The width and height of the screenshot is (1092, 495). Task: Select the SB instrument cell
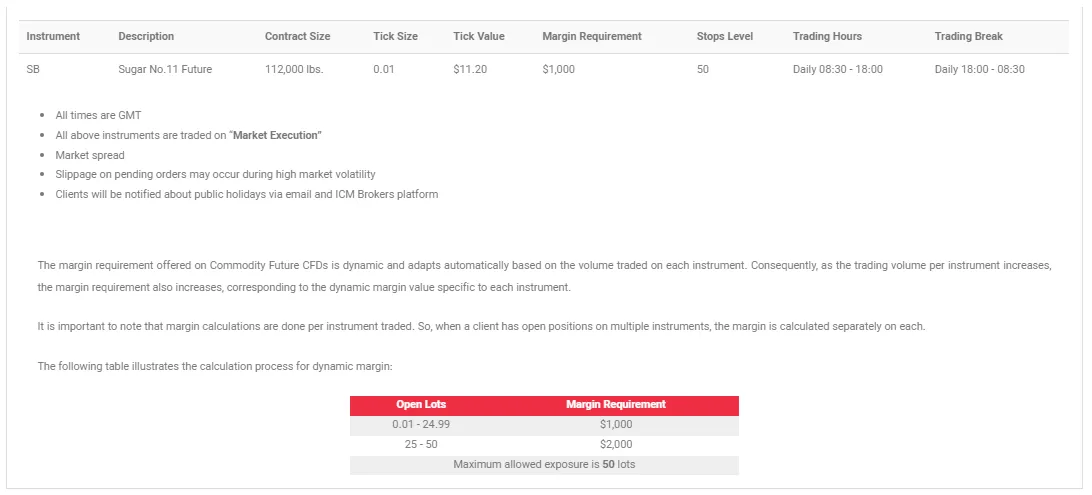(x=34, y=69)
